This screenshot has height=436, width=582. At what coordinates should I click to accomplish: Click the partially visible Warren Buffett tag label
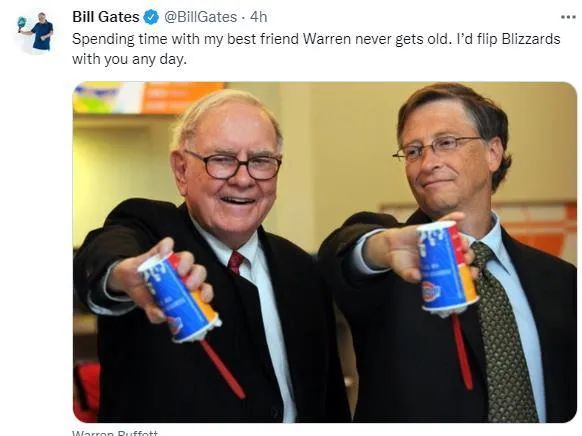115,433
